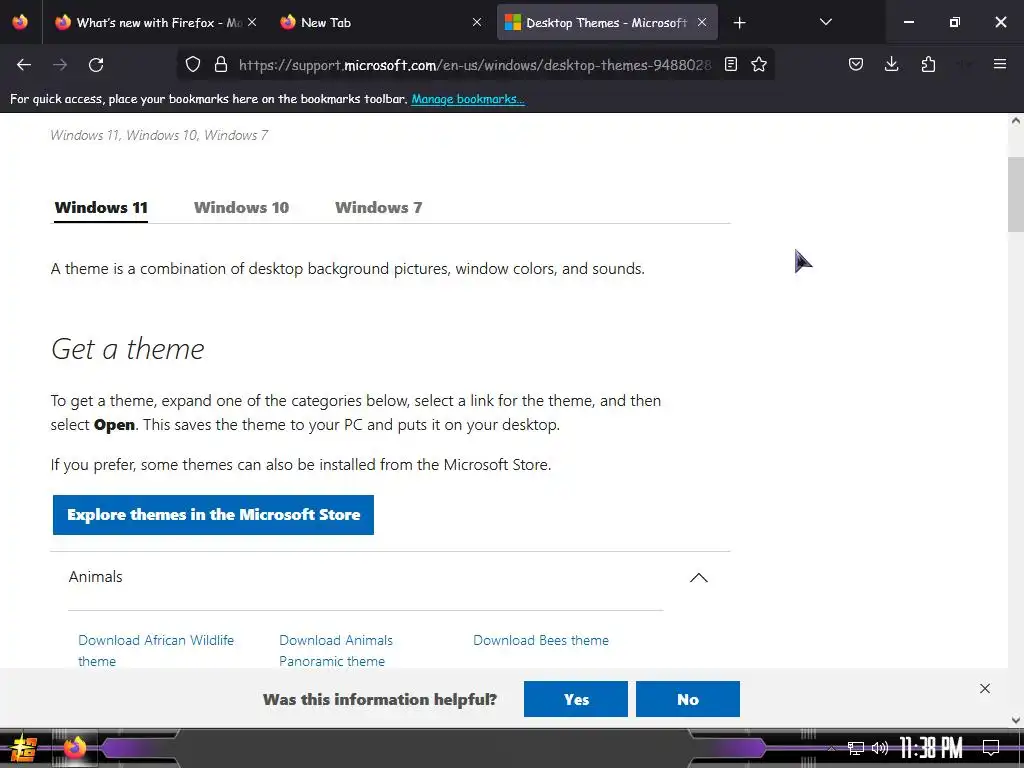
Task: Select the Windows 11 content tab
Action: pos(101,208)
